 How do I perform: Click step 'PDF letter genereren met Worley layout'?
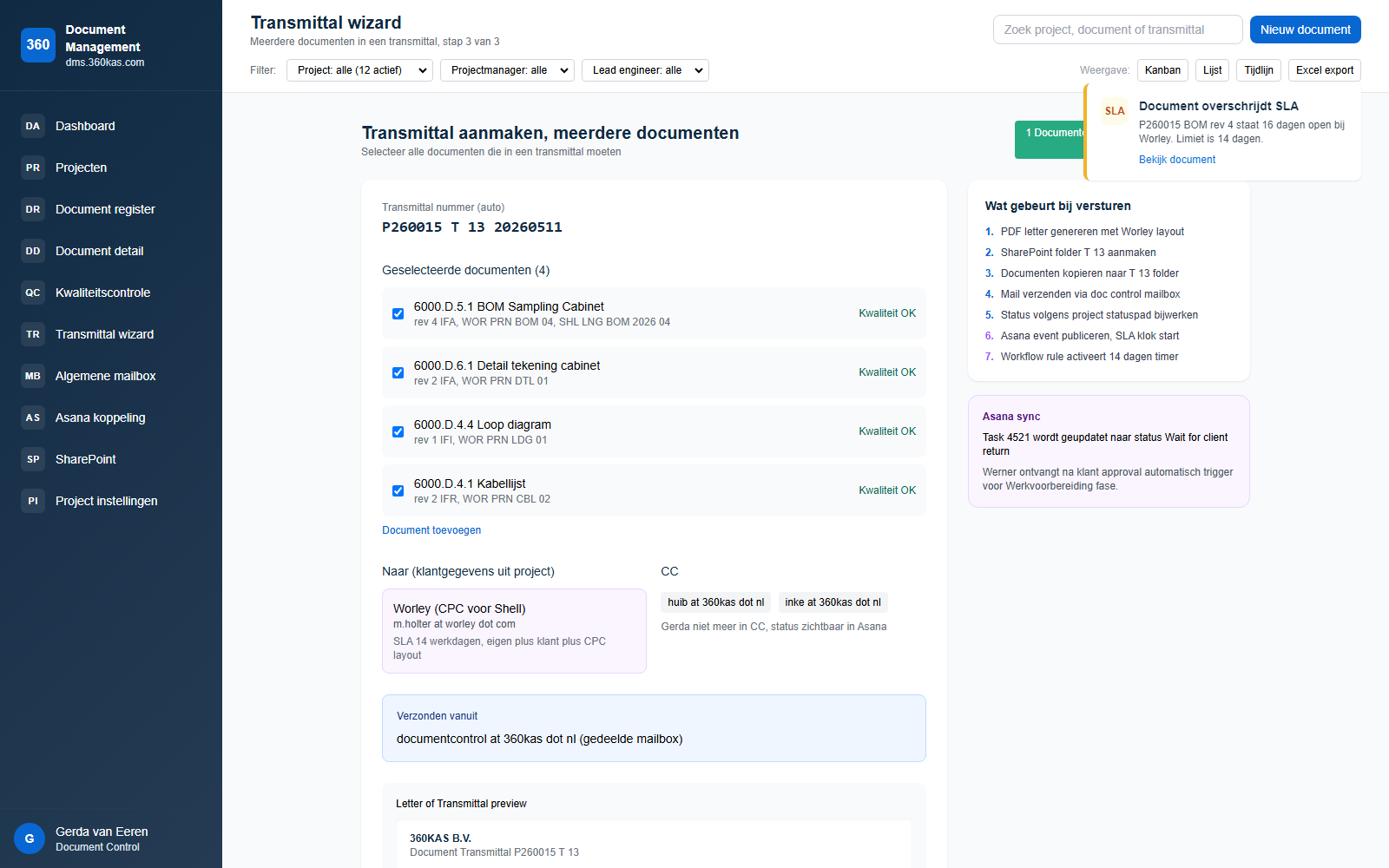tap(1092, 232)
